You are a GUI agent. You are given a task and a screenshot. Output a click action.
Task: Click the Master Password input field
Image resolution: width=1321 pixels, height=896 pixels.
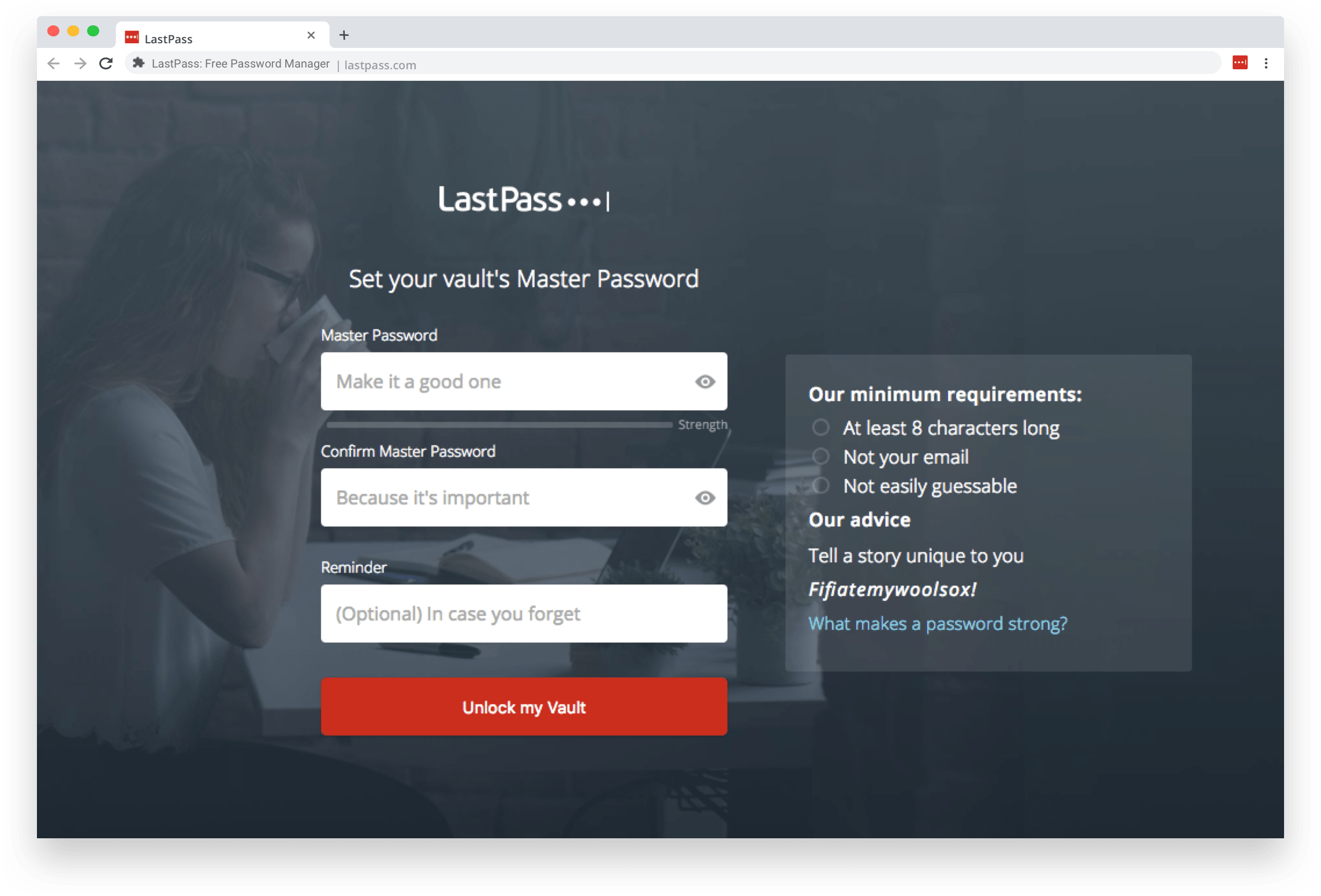click(x=524, y=381)
